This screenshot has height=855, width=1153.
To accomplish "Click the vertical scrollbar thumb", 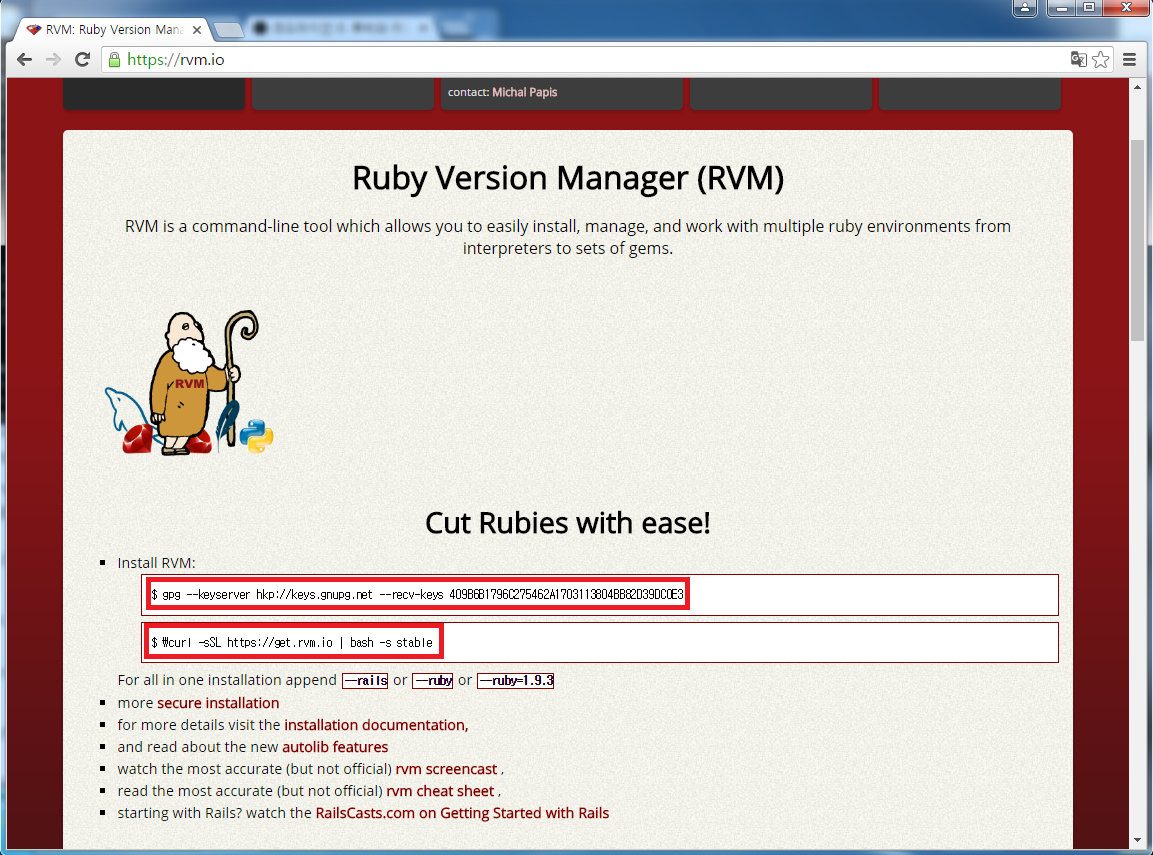I will coord(1138,239).
